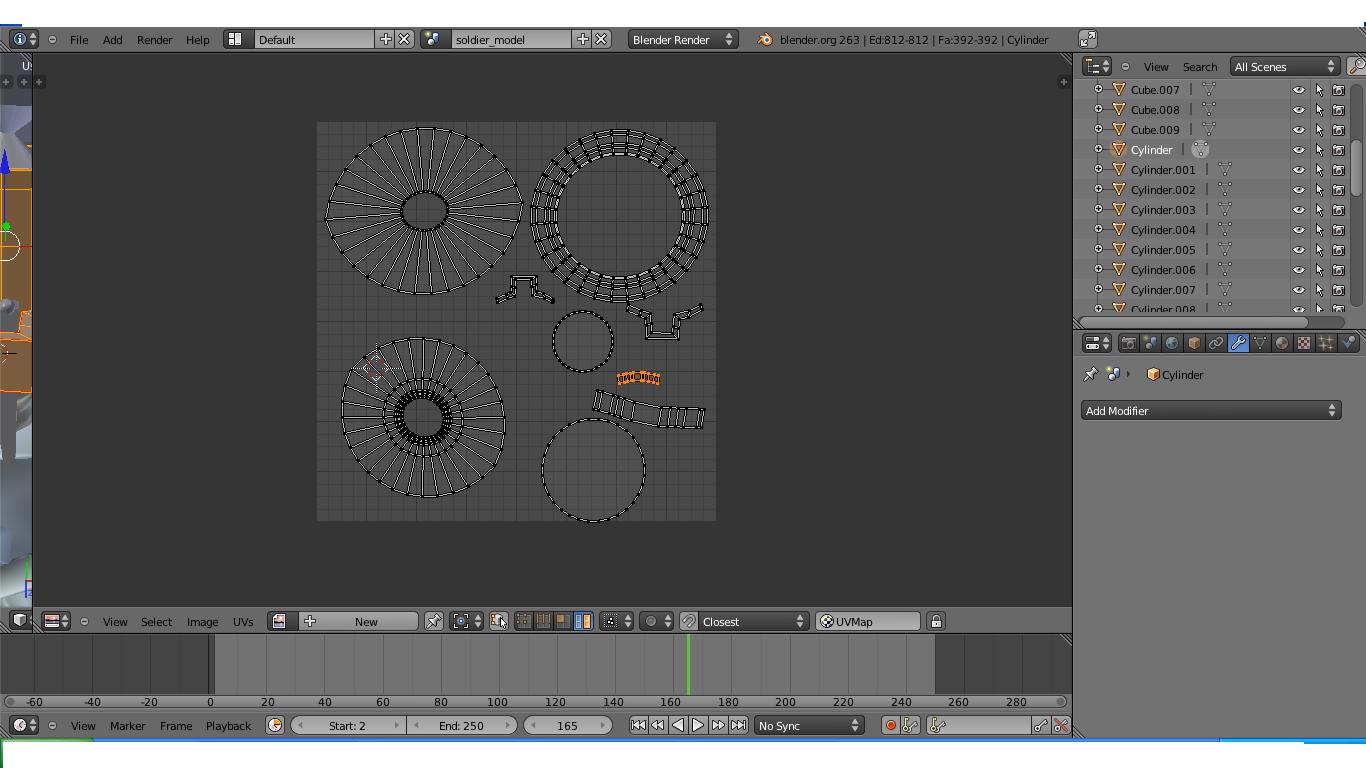1366x768 pixels.
Task: Open the Texture properties checker tab
Action: (1304, 343)
